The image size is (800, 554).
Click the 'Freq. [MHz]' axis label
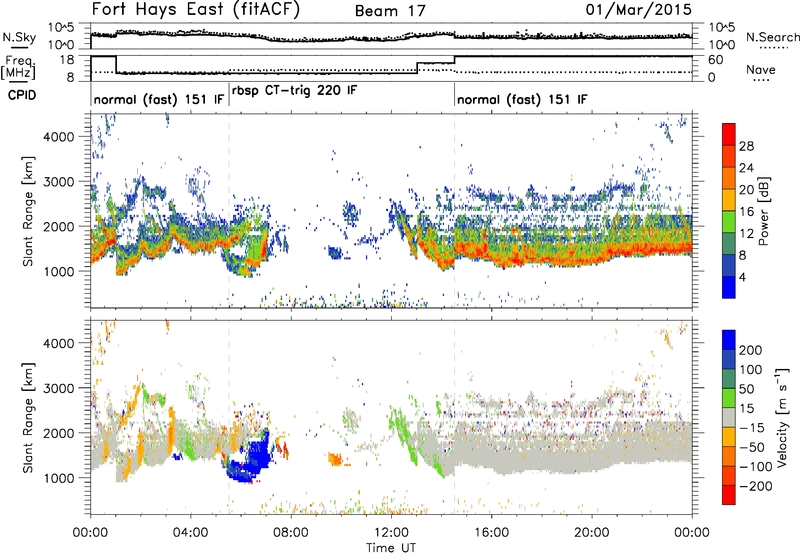(18, 68)
